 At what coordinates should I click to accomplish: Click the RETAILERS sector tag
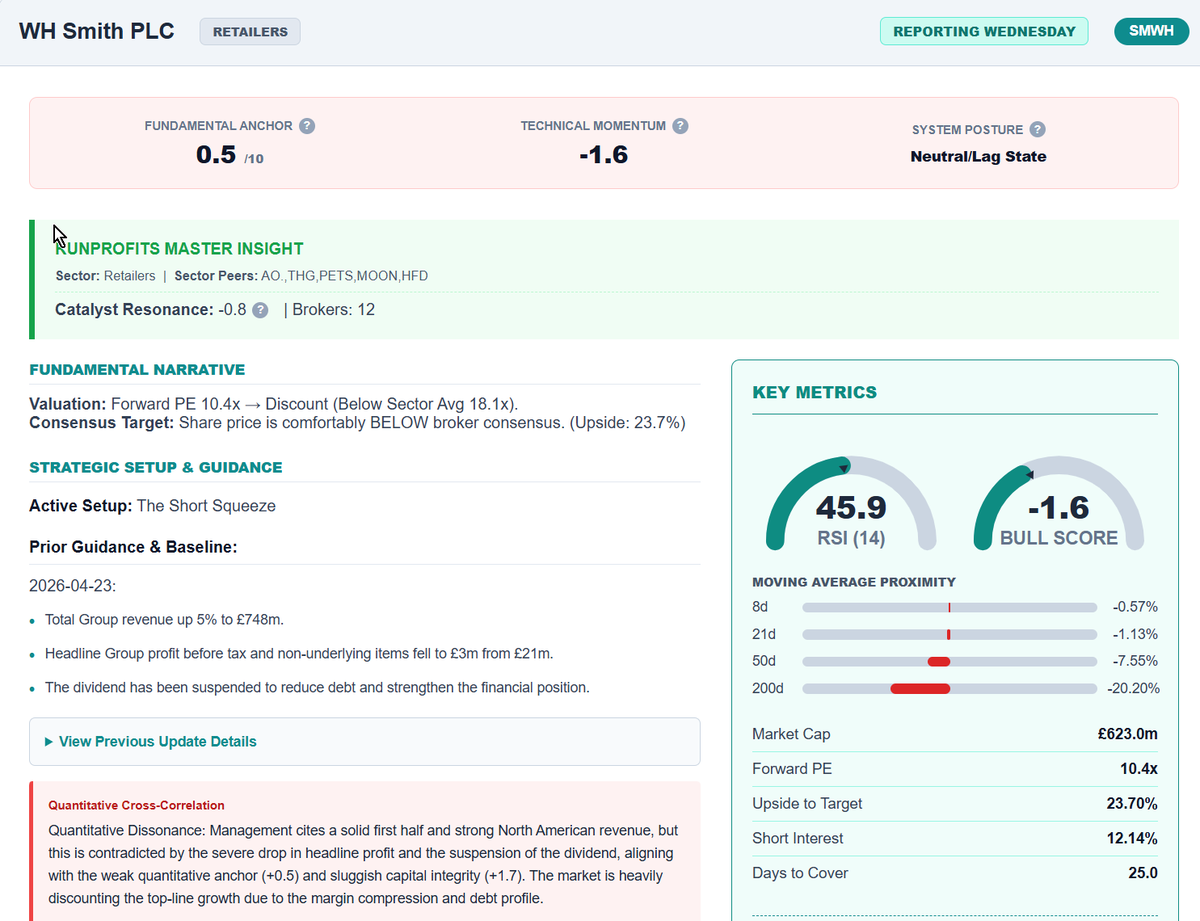point(250,32)
